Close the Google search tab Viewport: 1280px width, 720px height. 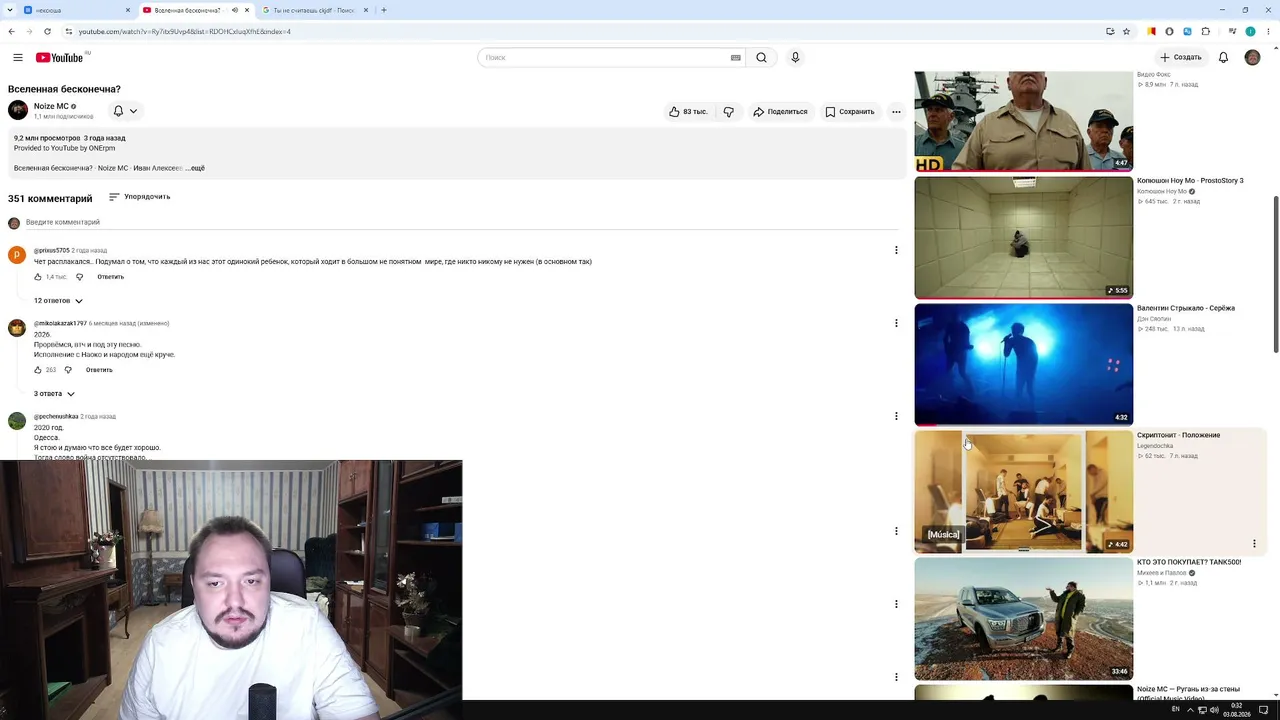click(366, 10)
